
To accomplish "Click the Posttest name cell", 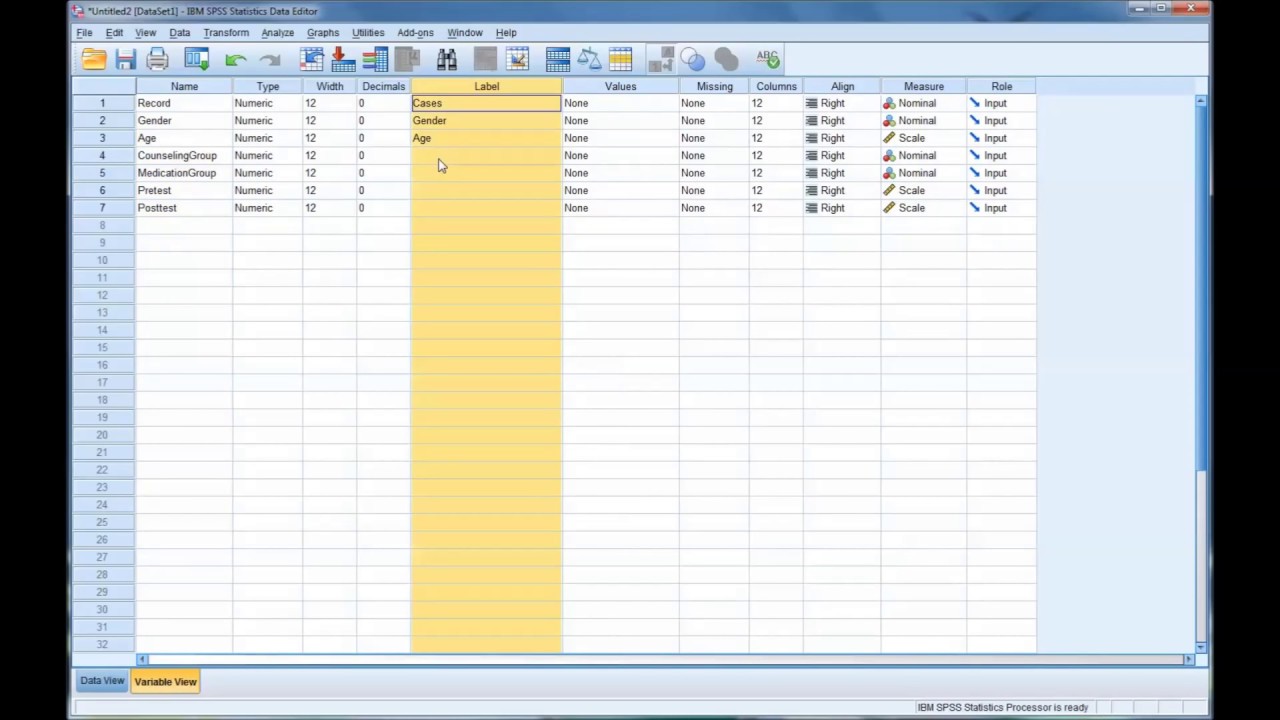I will [184, 208].
